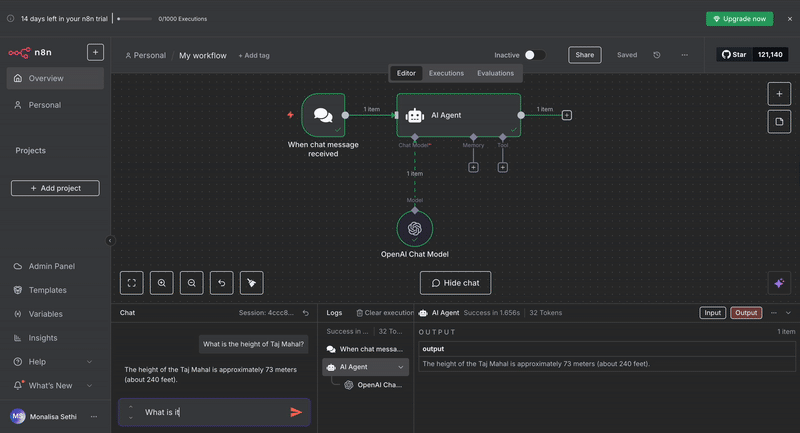
Task: Select the OpenAI Chat Model node
Action: (x=415, y=228)
